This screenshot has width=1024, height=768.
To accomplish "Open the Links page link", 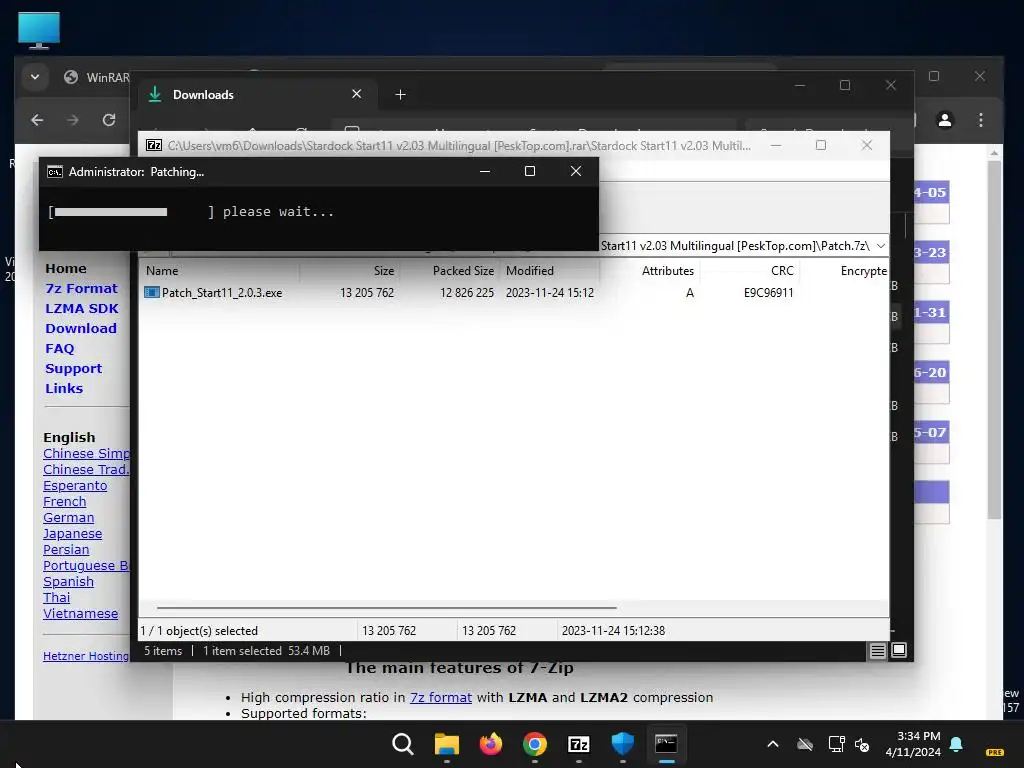I will click(x=64, y=389).
